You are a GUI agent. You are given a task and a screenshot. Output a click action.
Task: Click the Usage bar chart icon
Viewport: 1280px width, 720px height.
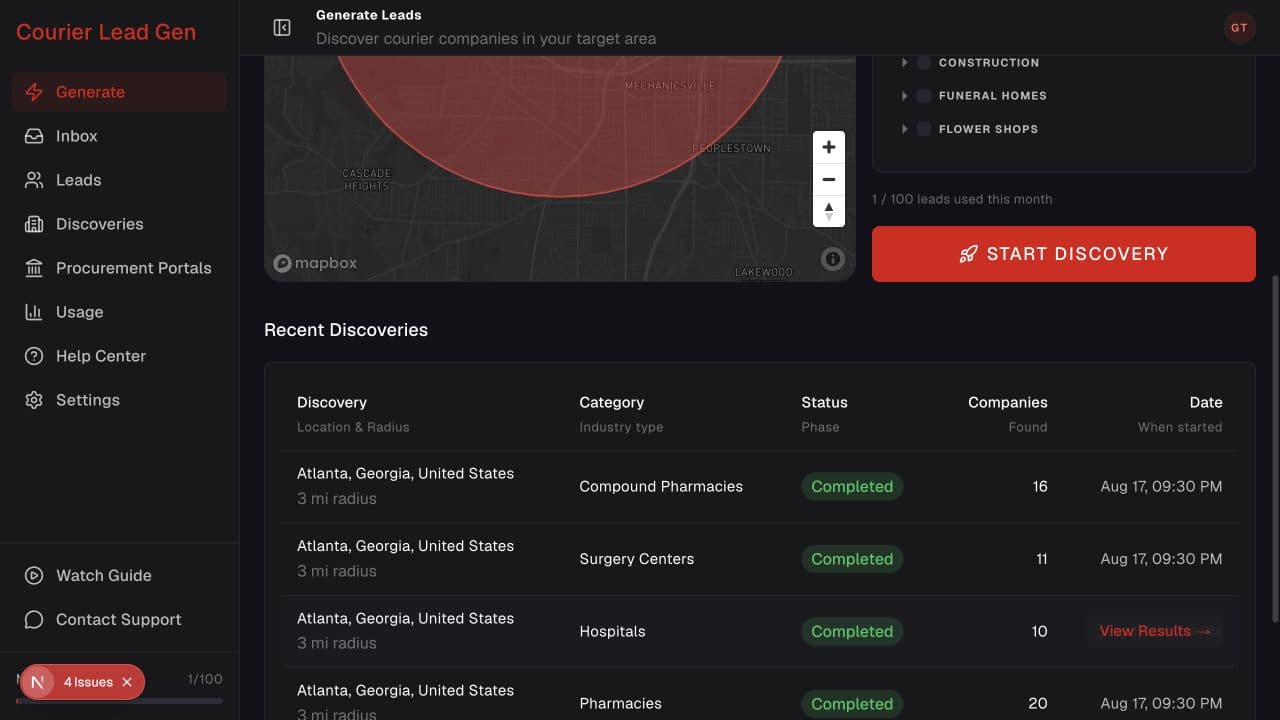34,312
